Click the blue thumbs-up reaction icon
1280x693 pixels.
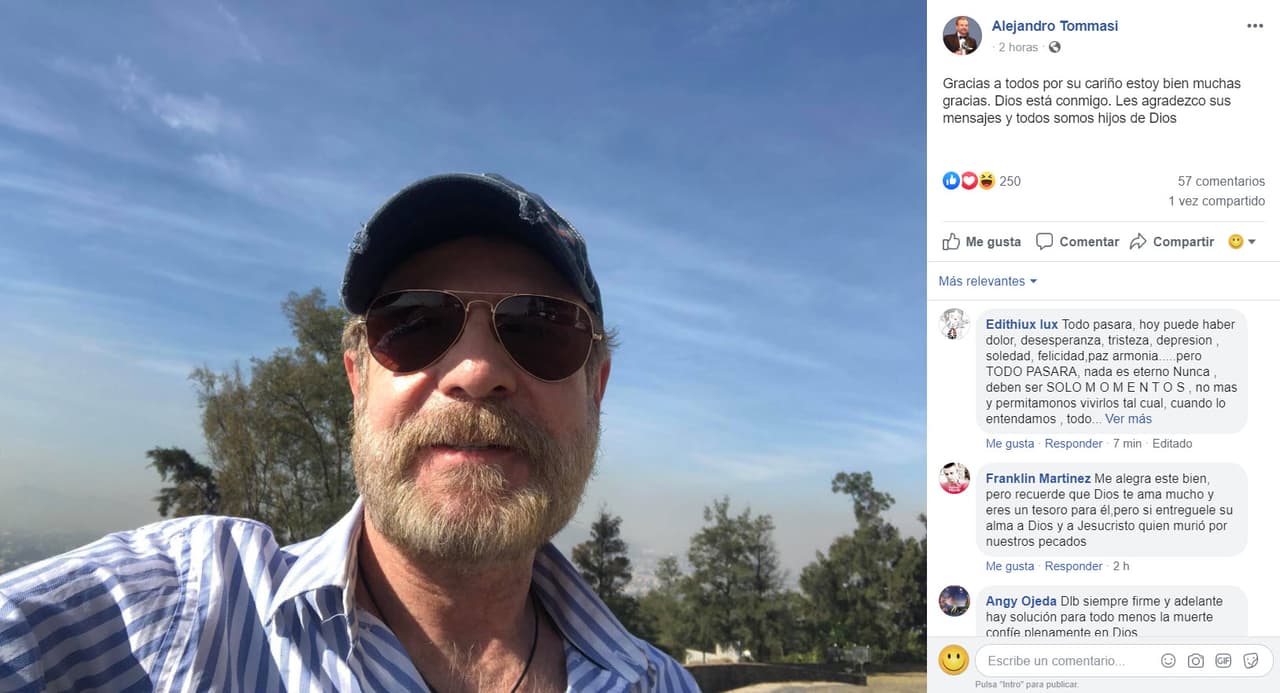point(951,180)
